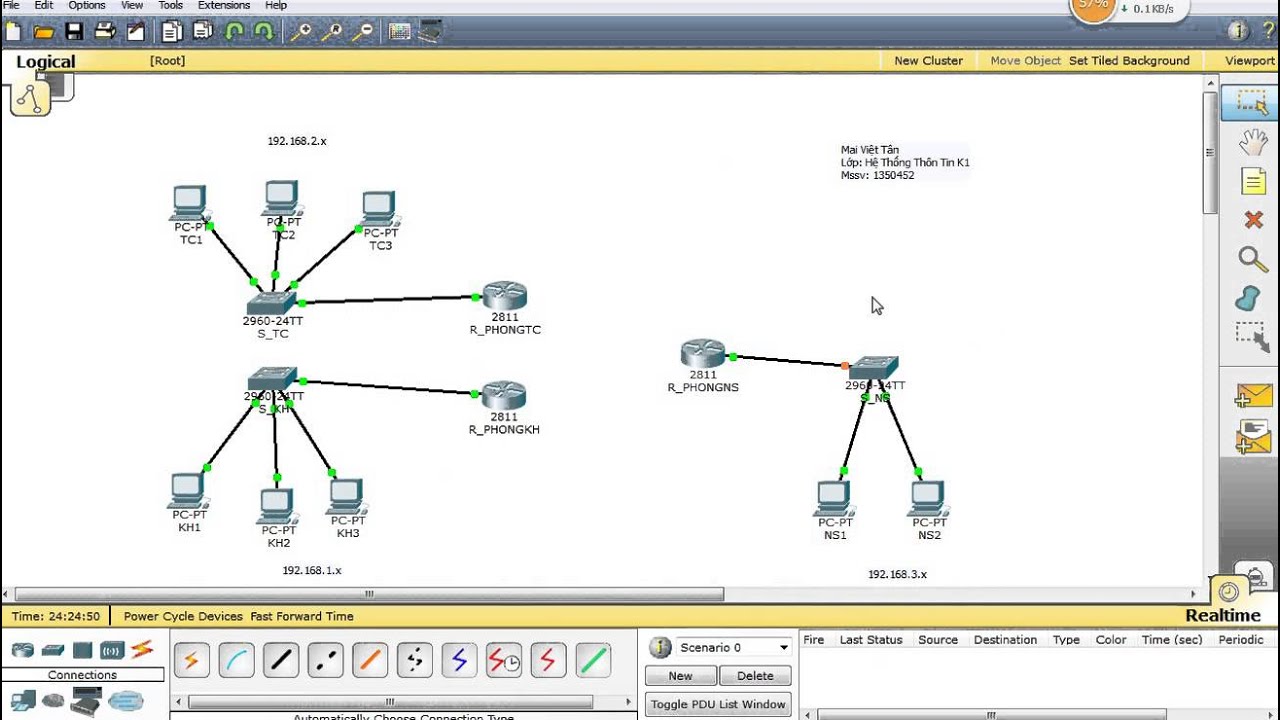This screenshot has height=720, width=1280.
Task: Choose the Draw Polygon shape tool
Action: click(x=1248, y=298)
